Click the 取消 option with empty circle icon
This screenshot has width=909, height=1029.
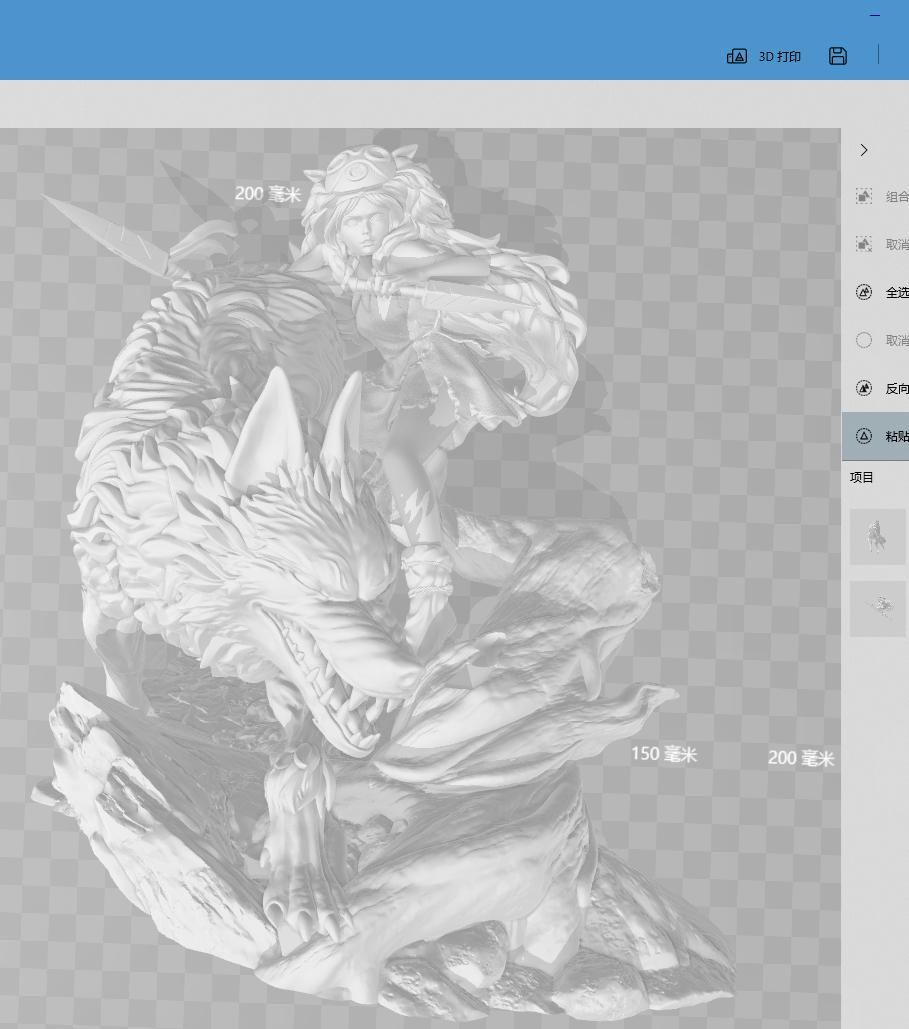(x=882, y=340)
